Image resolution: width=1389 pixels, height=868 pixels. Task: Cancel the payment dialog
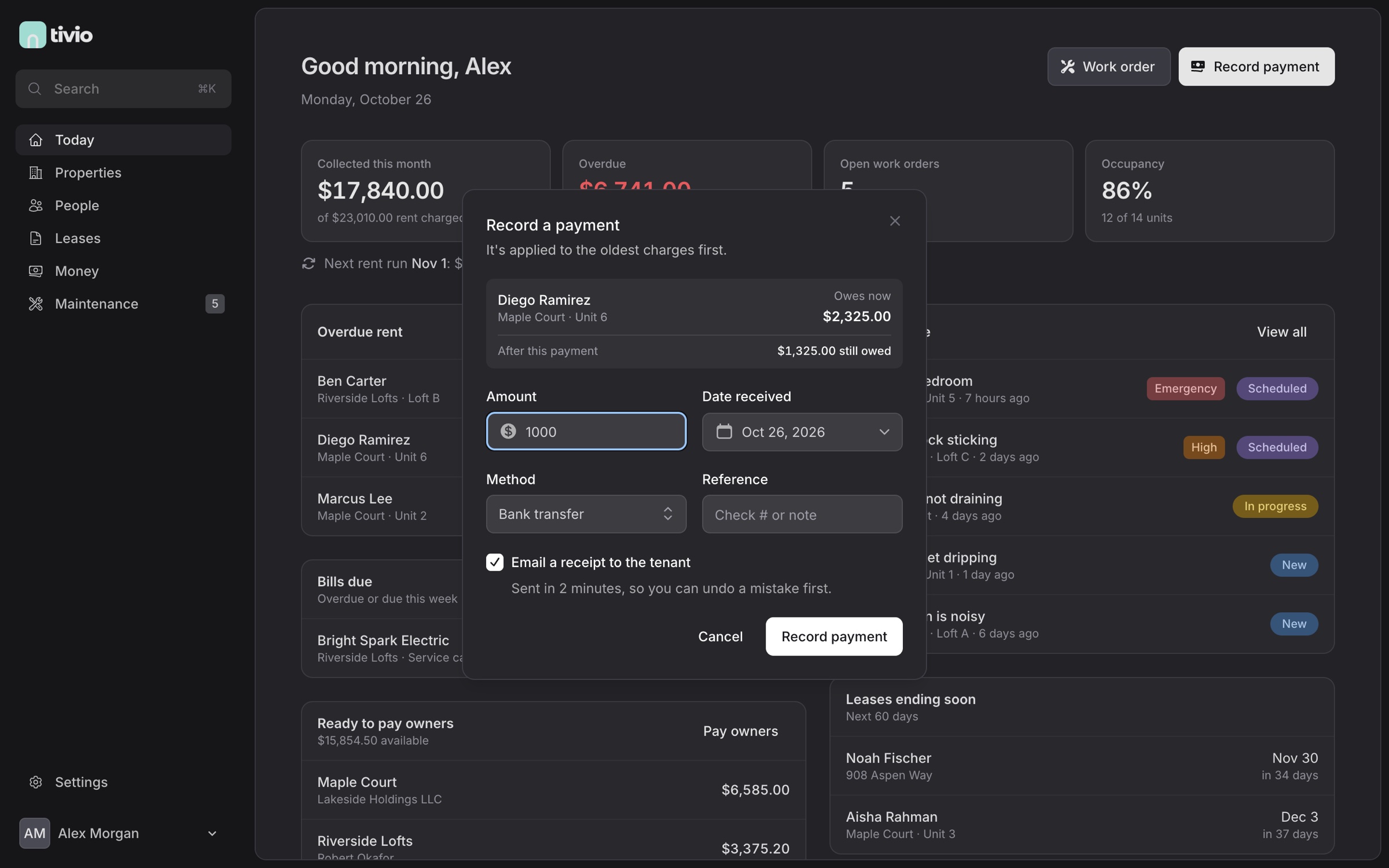pyautogui.click(x=720, y=637)
